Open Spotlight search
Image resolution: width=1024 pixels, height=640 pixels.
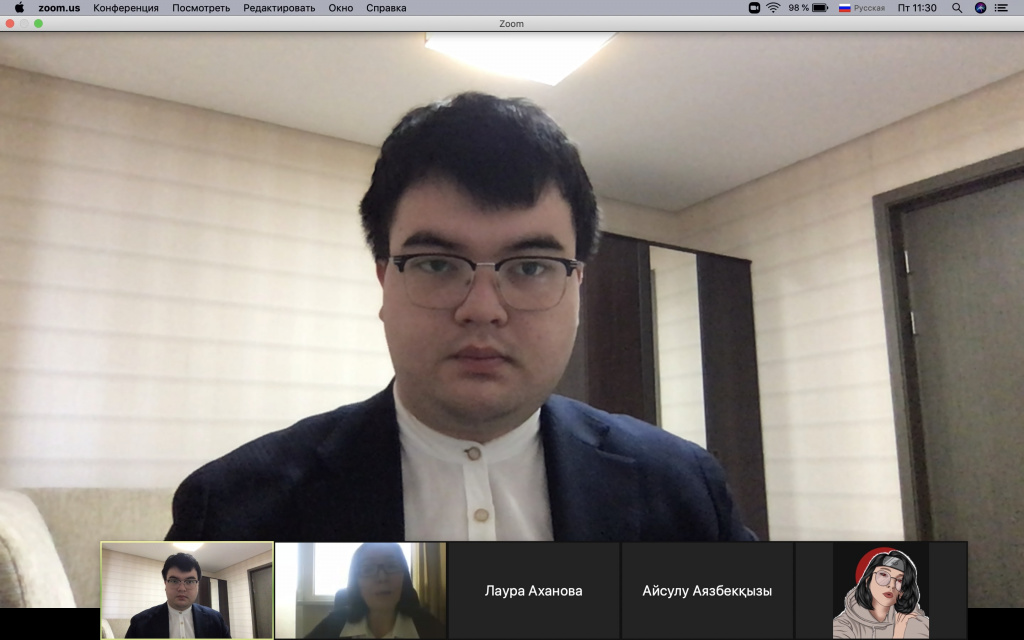(957, 8)
